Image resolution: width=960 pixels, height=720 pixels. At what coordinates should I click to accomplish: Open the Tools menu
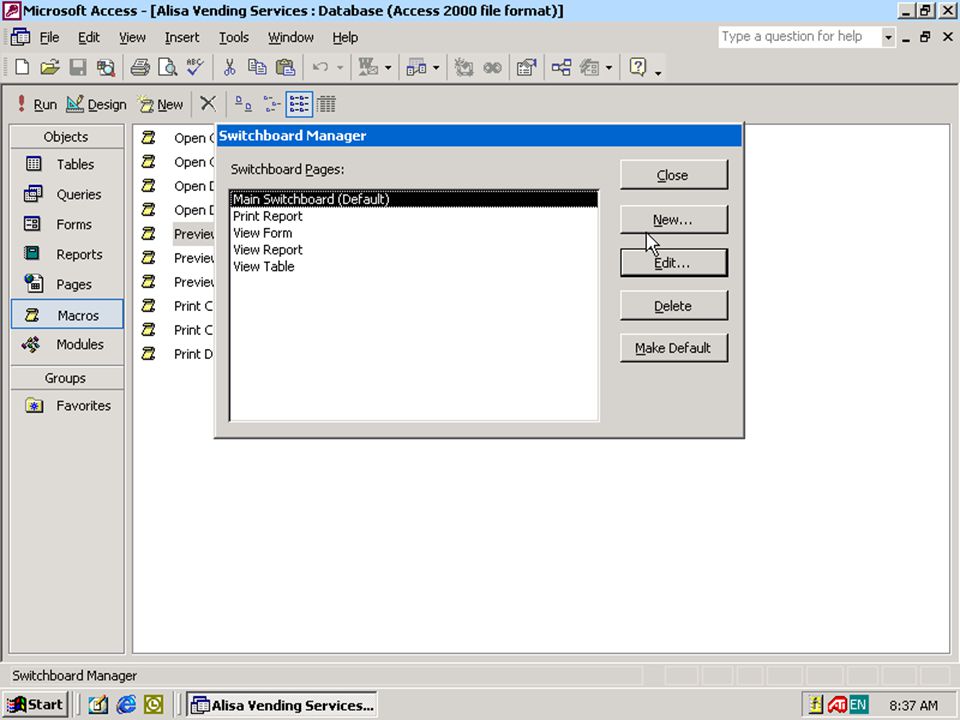pos(234,37)
